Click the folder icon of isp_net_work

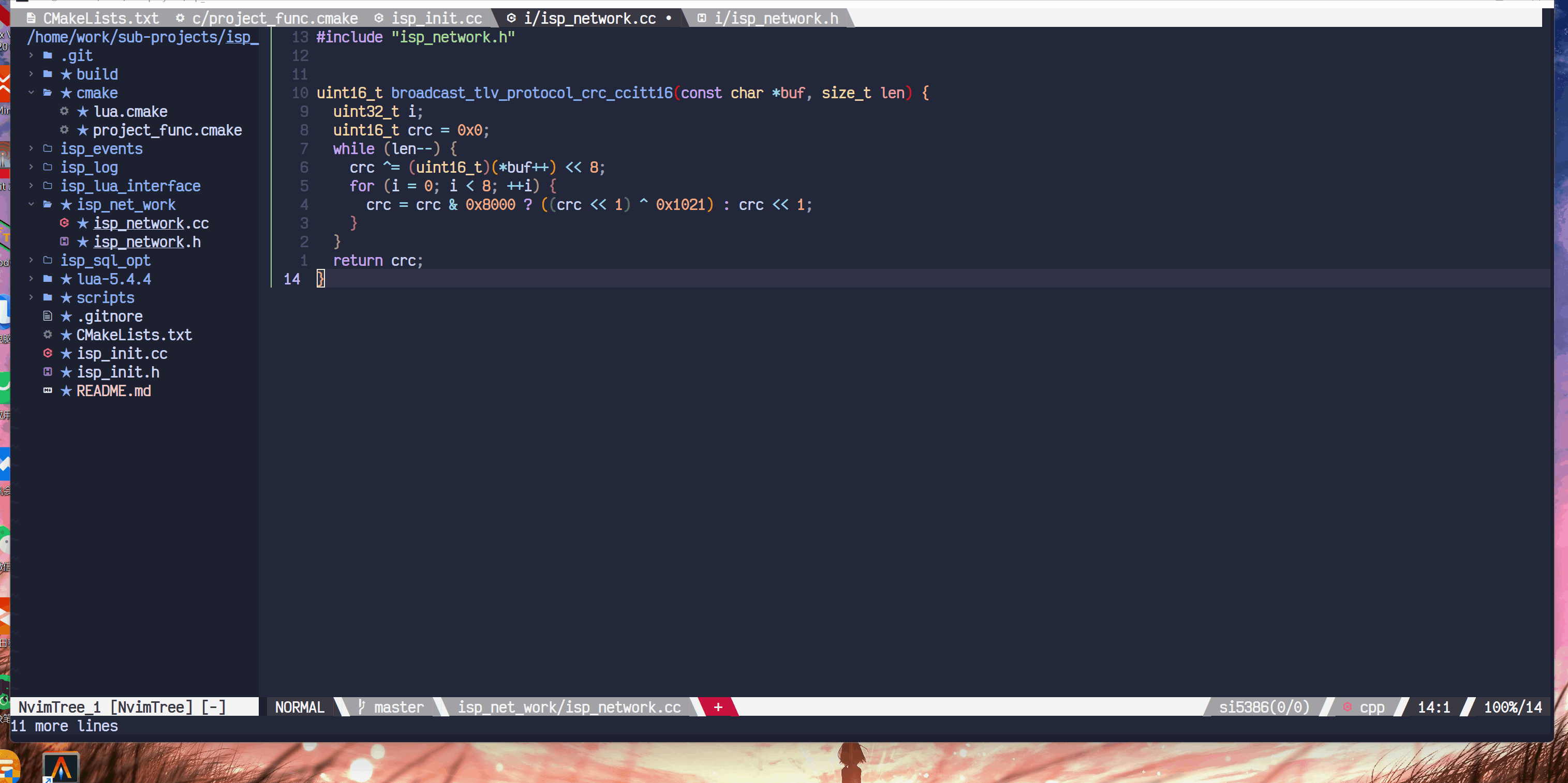(x=48, y=204)
